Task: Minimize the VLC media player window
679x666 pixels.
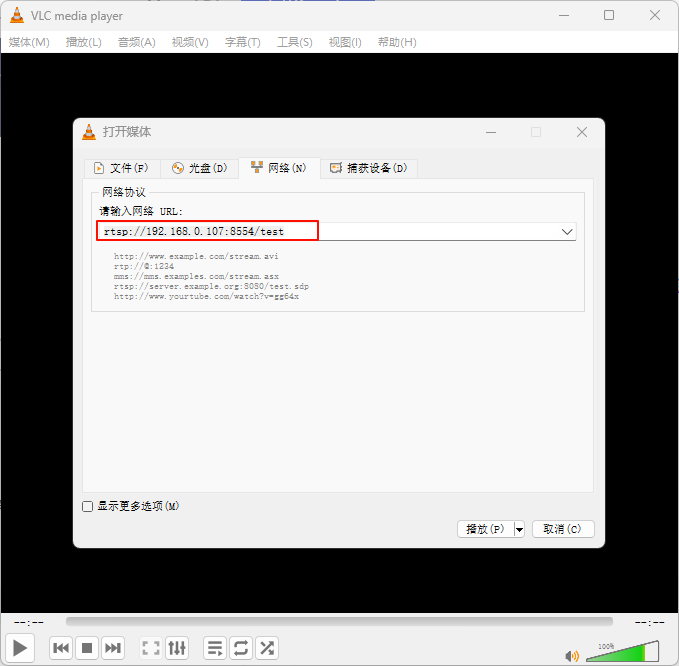Action: 564,15
